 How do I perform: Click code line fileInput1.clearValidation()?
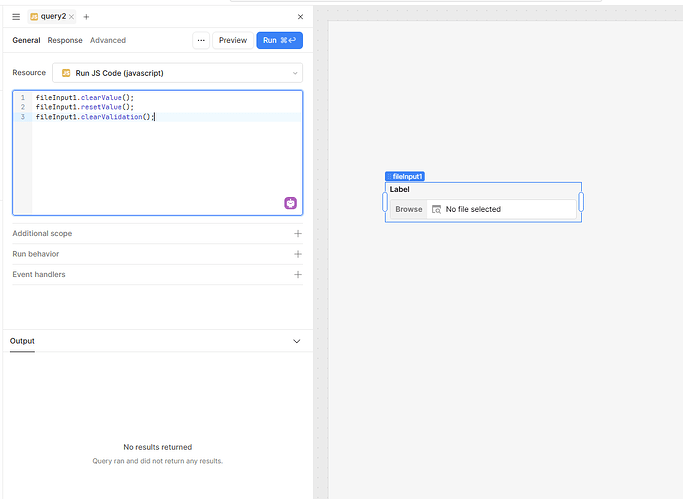click(x=95, y=117)
